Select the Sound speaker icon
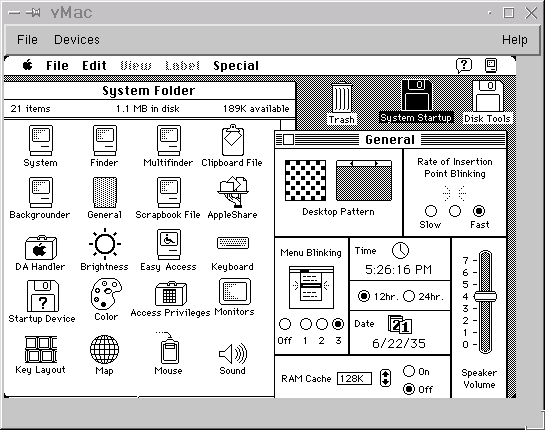The image size is (545, 430). (x=233, y=354)
